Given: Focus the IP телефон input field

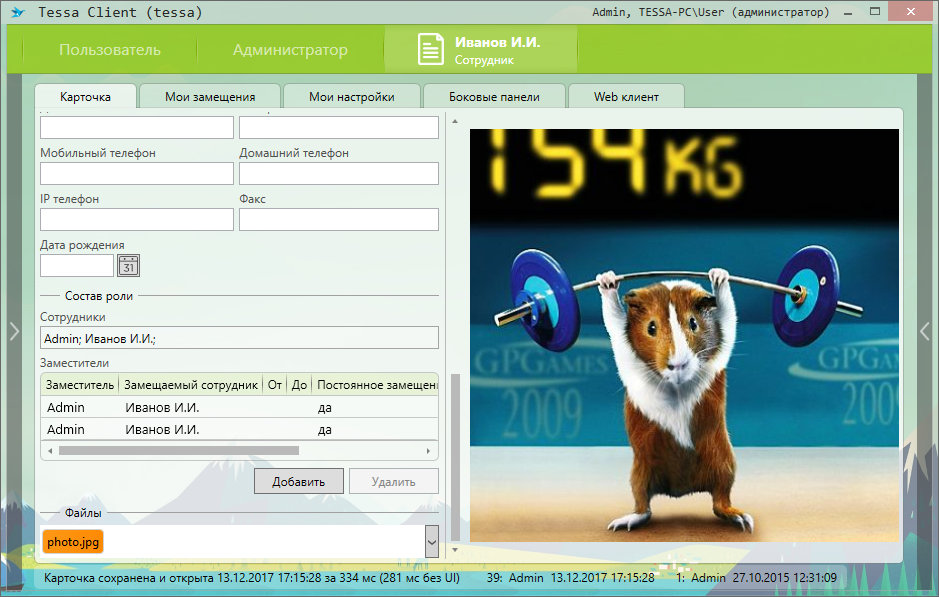Looking at the screenshot, I should click(137, 220).
